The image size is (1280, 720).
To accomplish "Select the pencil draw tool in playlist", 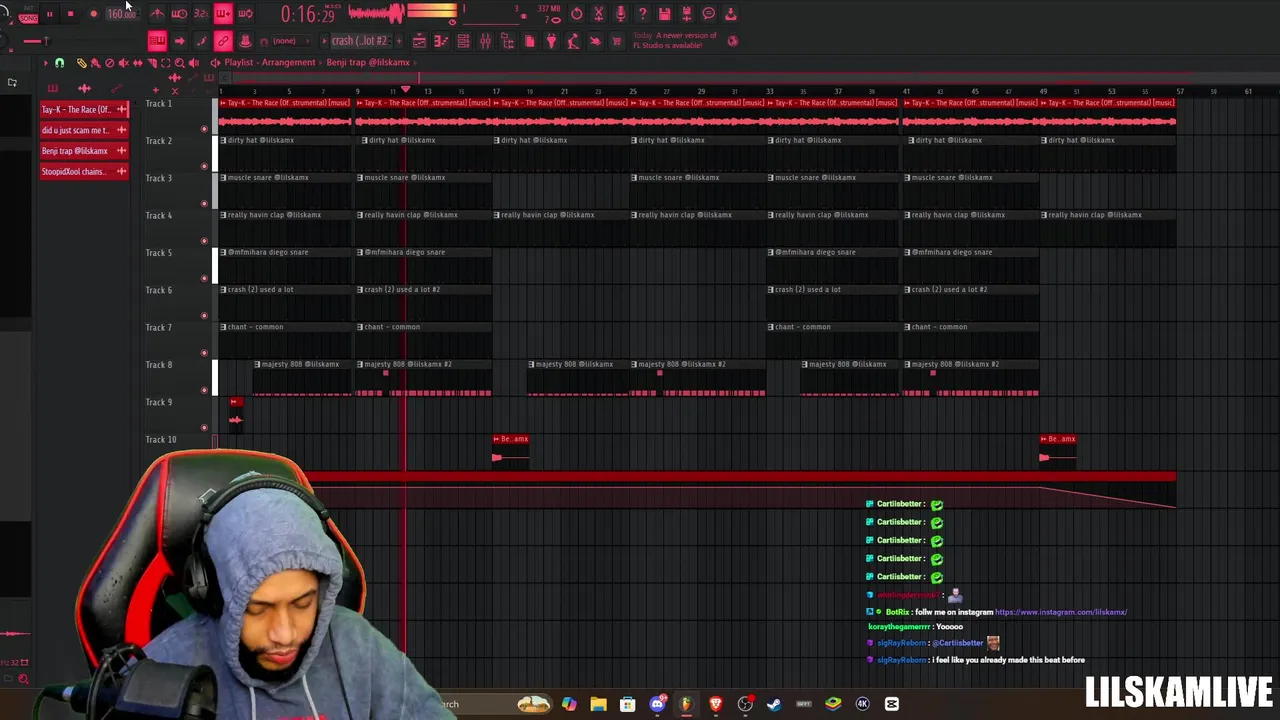I will 82,63.
